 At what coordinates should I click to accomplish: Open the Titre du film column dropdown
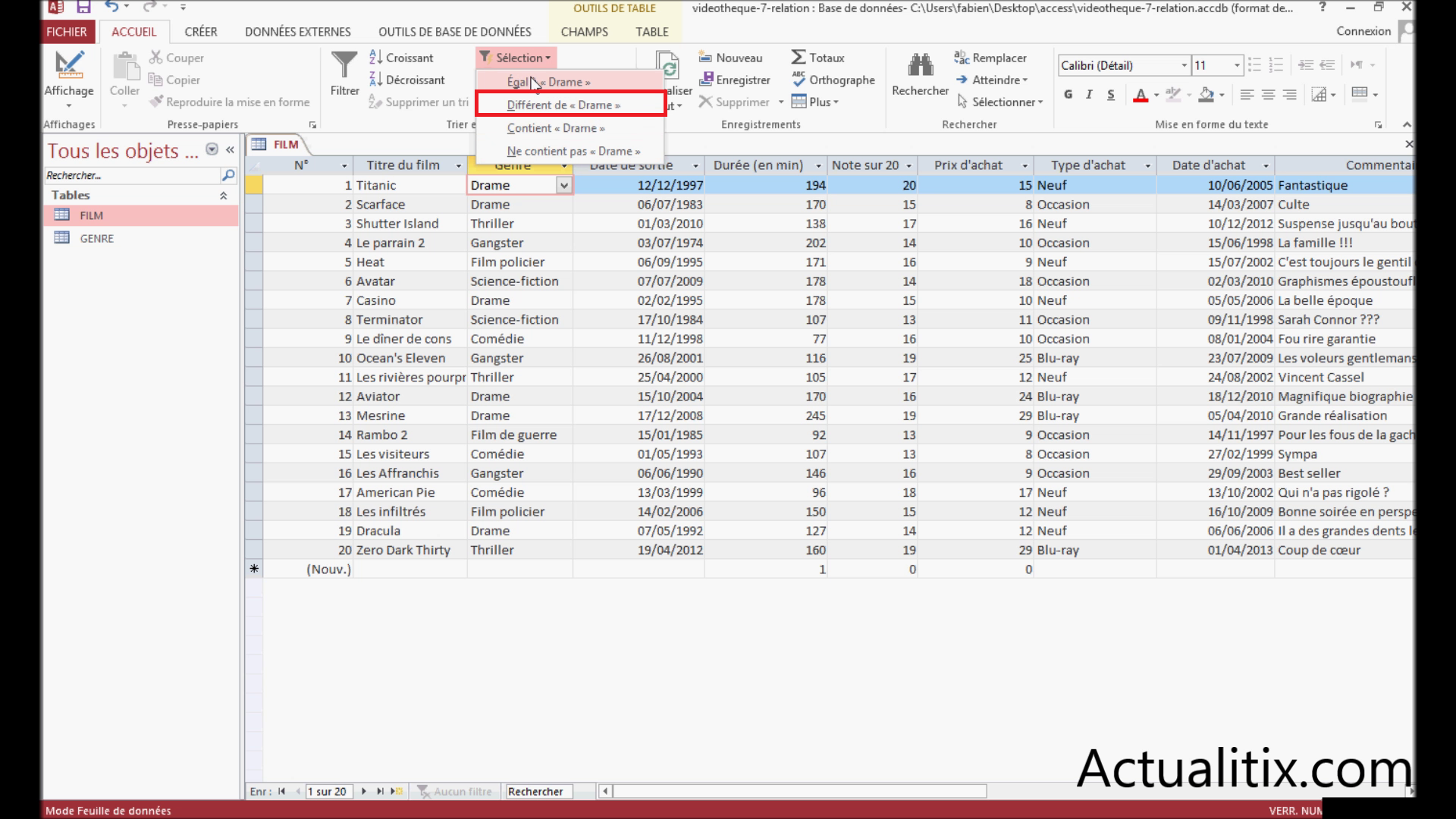coord(458,166)
